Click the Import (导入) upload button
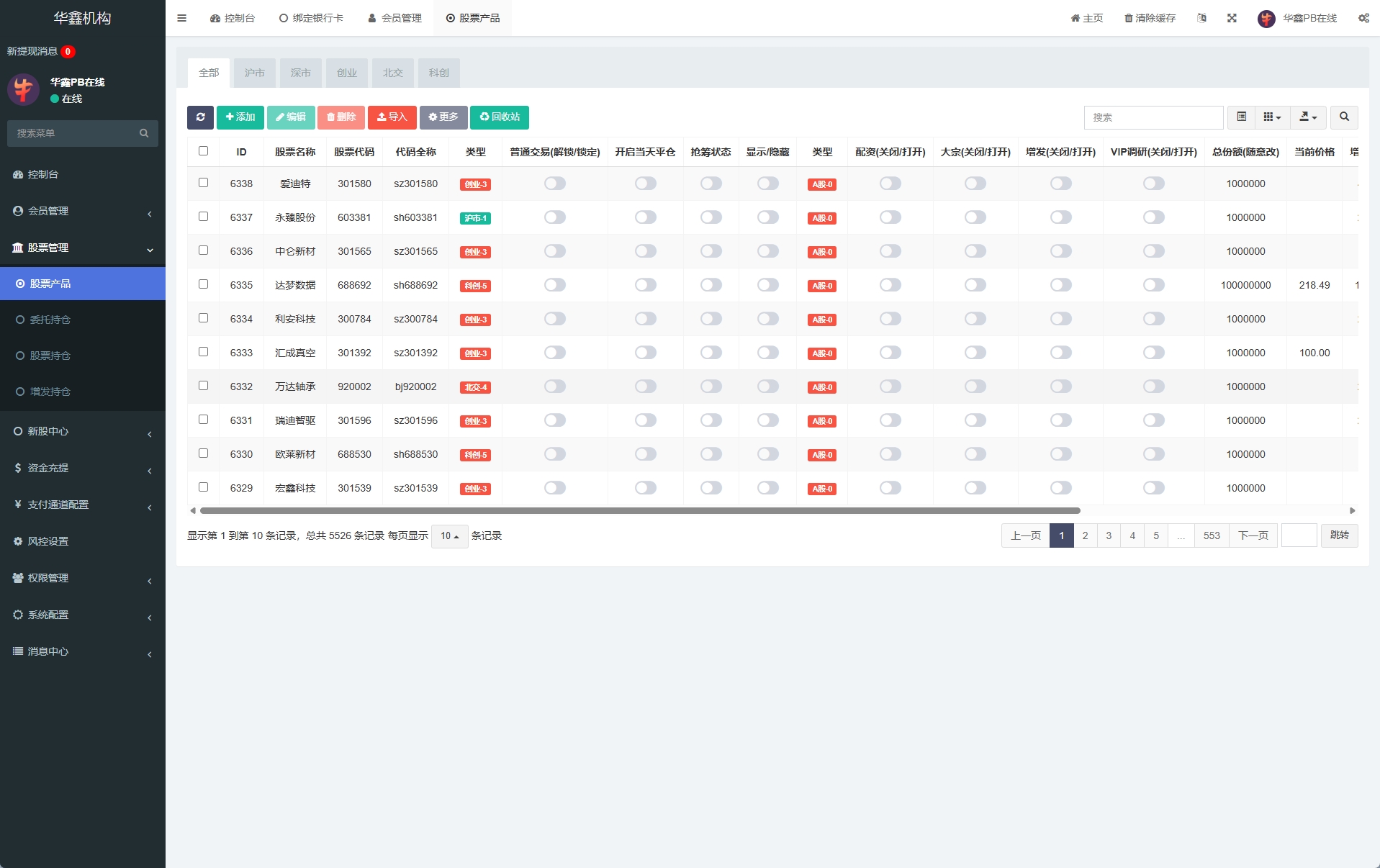 (x=392, y=117)
